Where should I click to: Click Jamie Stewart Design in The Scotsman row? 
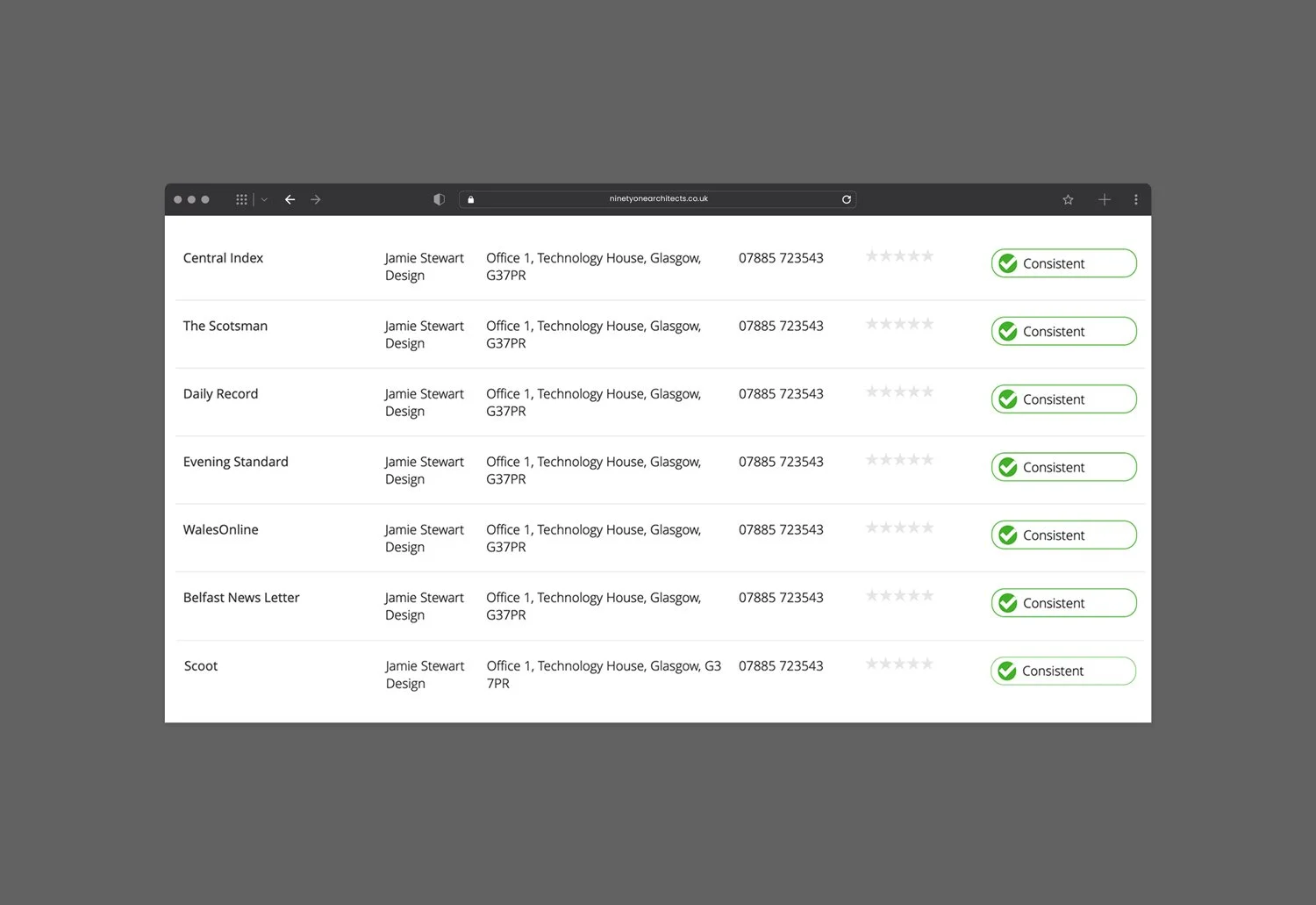pos(424,334)
